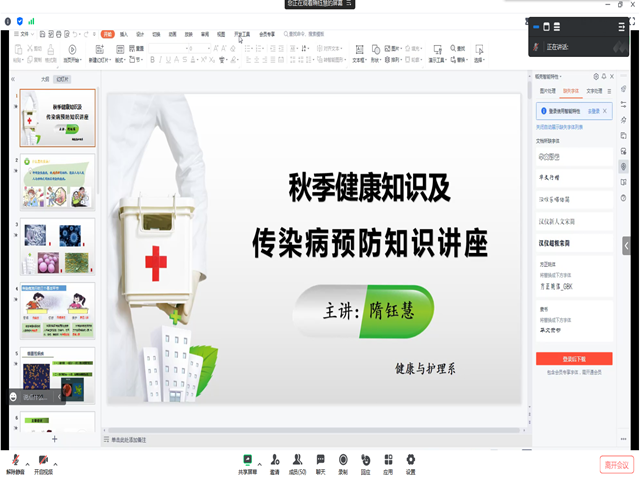
Task: Click the Reactions icon in meeting toolbar
Action: 365,460
